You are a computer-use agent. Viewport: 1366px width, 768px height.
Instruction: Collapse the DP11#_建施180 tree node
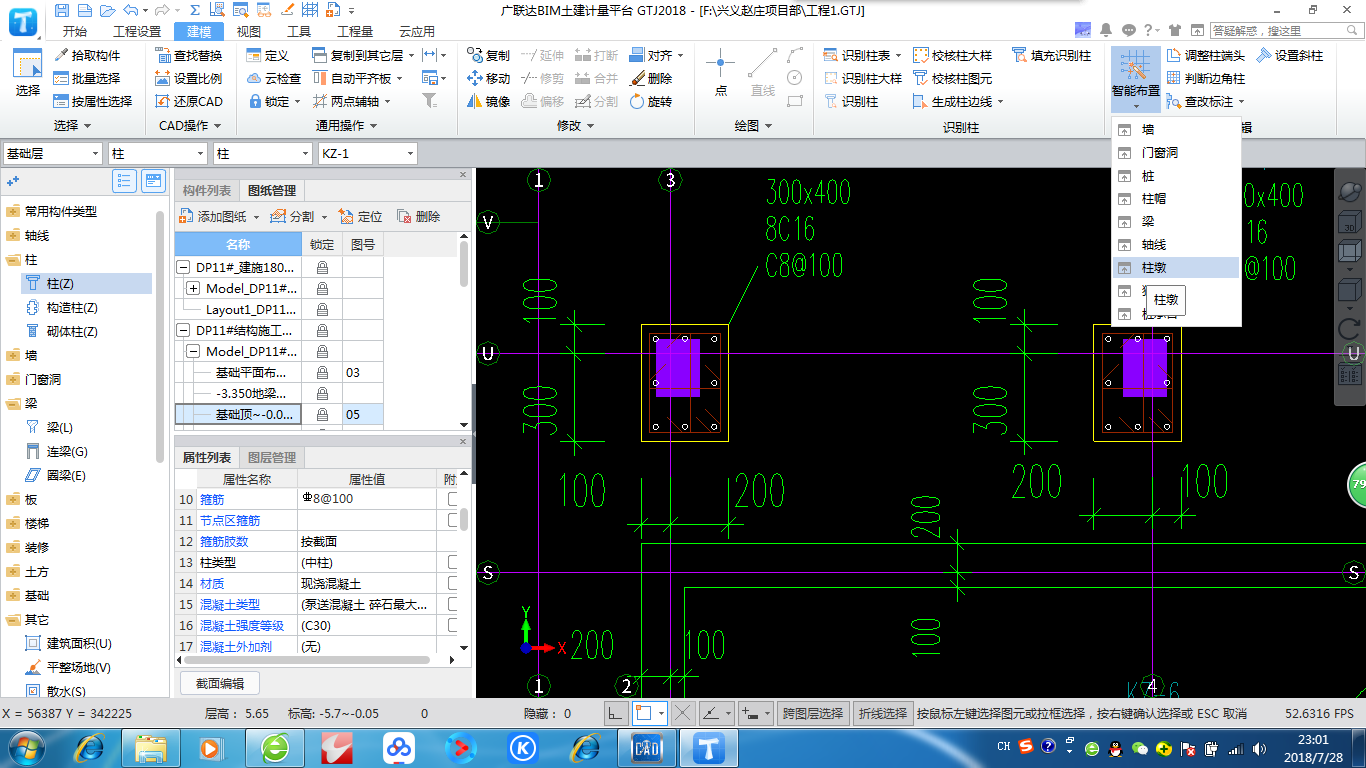183,268
